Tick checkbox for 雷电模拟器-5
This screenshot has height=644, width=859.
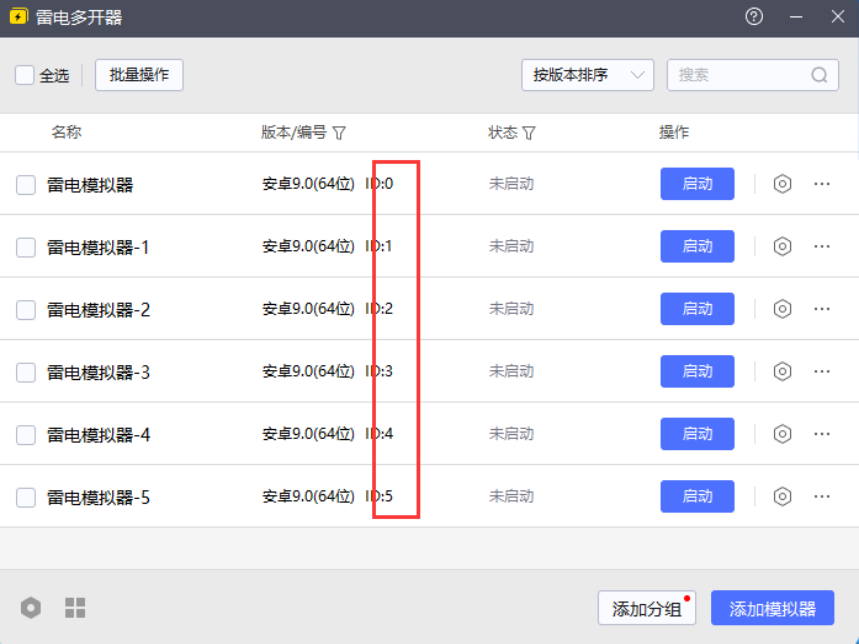click(x=26, y=497)
